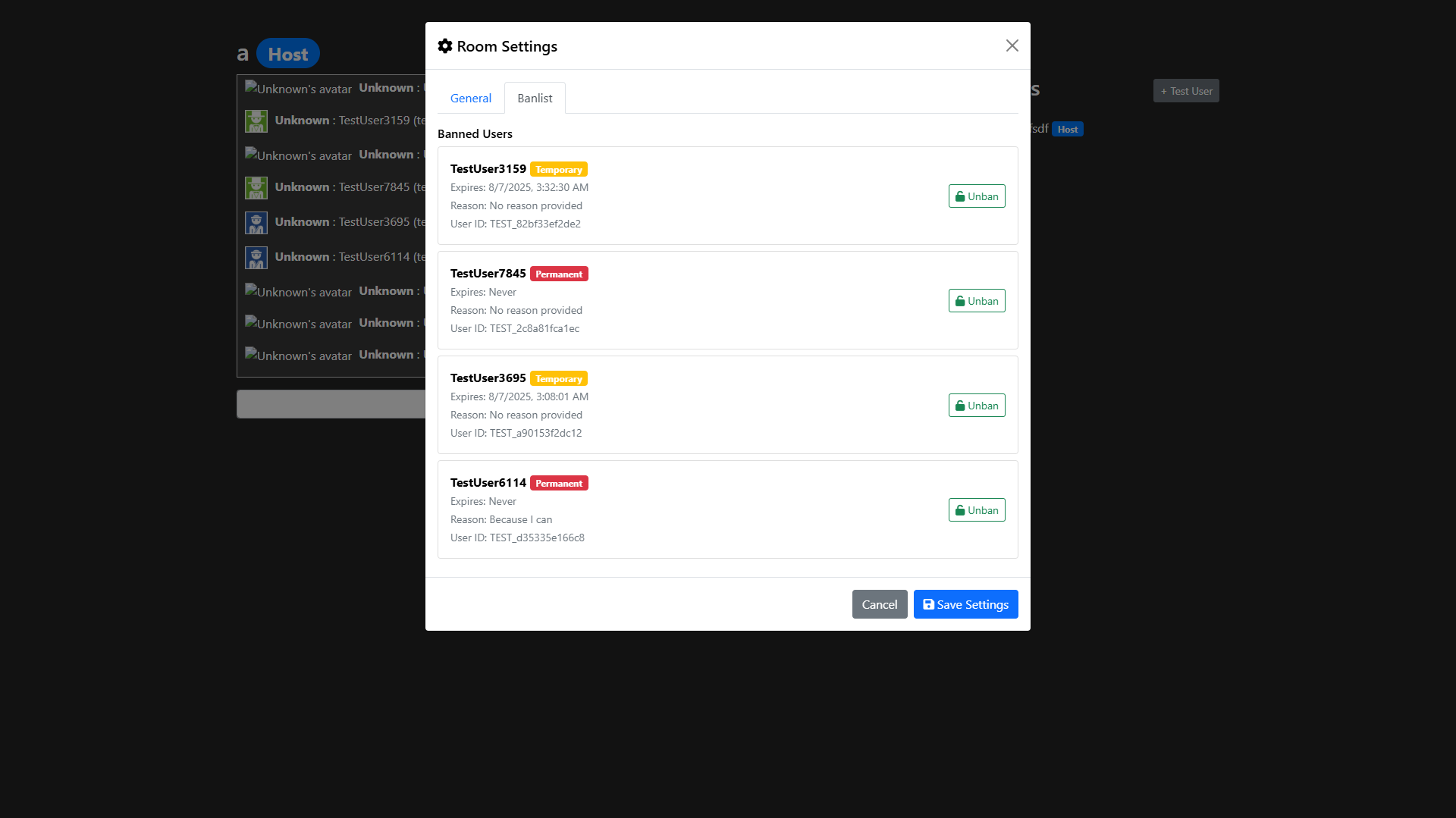This screenshot has height=818, width=1456.
Task: Unban TestUser3159
Action: (x=976, y=196)
